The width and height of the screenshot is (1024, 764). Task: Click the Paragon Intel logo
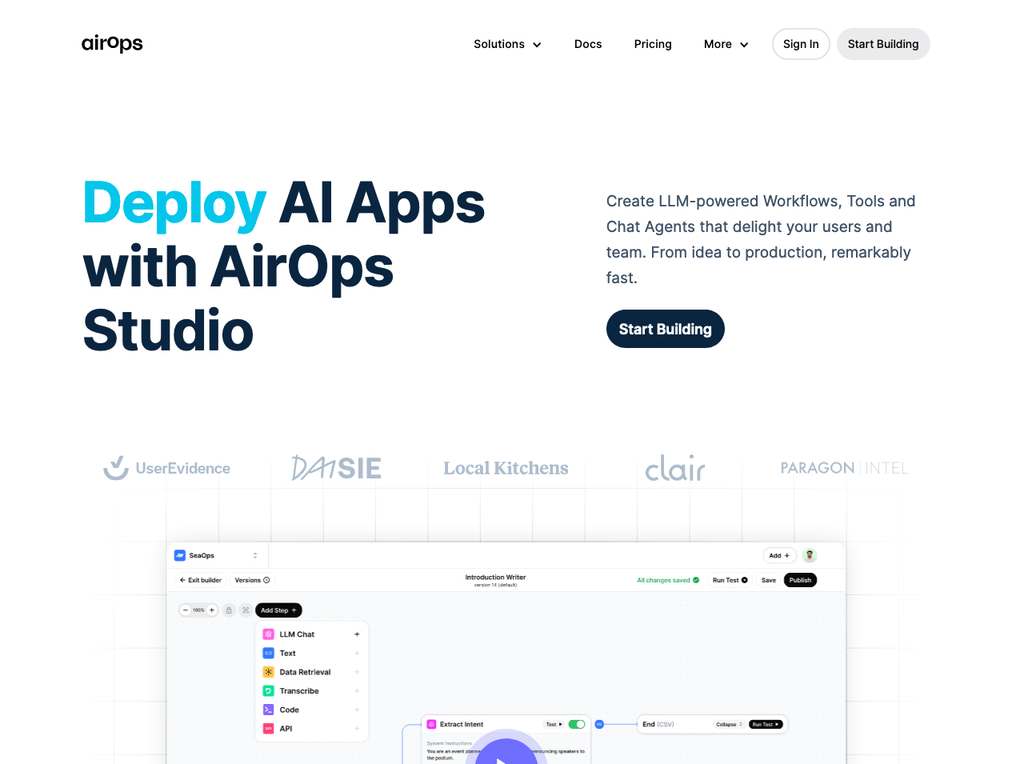pos(844,468)
